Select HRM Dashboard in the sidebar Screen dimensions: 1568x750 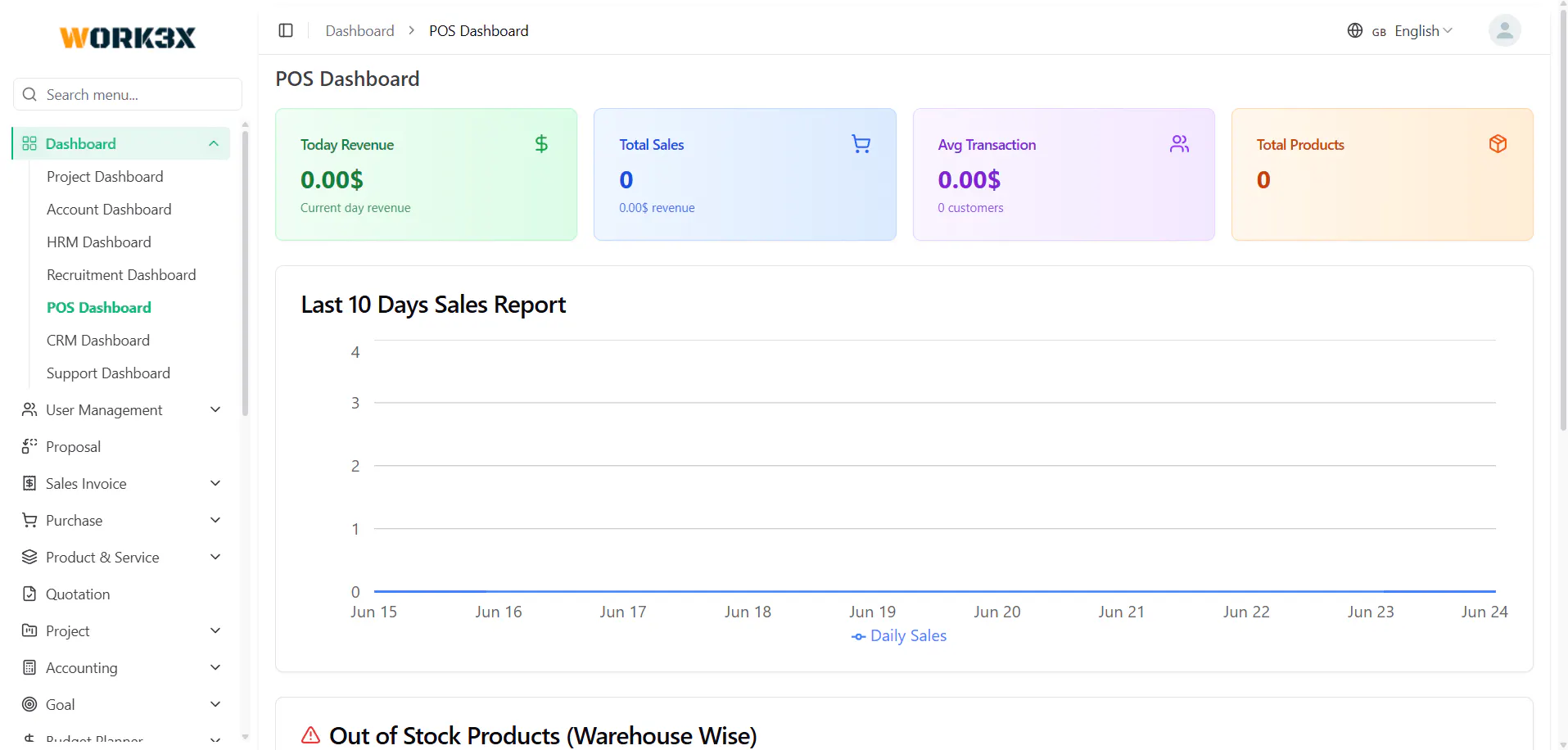99,242
